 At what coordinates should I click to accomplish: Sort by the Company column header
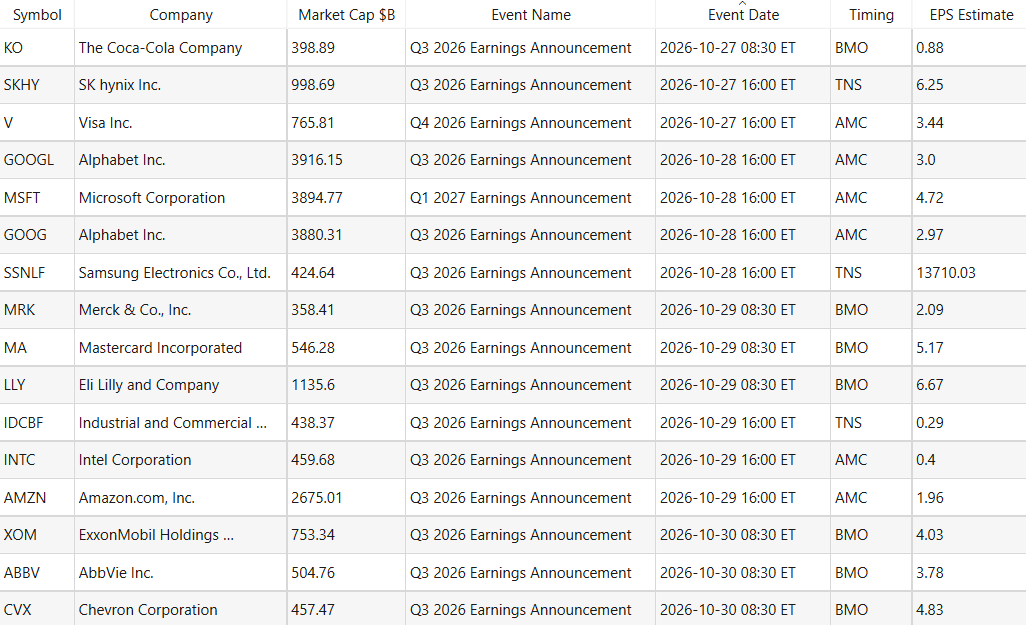point(181,15)
